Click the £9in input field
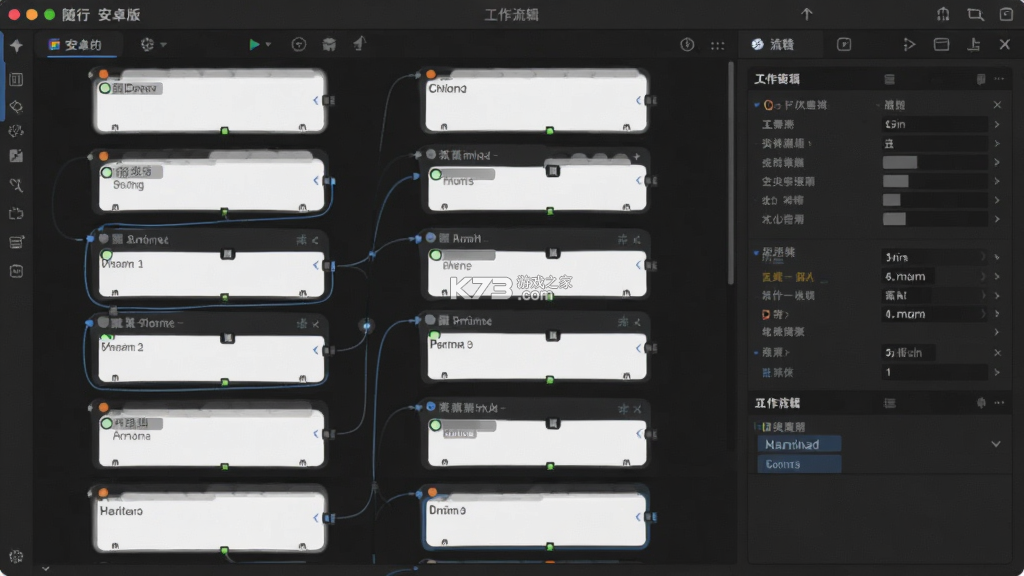This screenshot has height=576, width=1024. click(x=934, y=124)
